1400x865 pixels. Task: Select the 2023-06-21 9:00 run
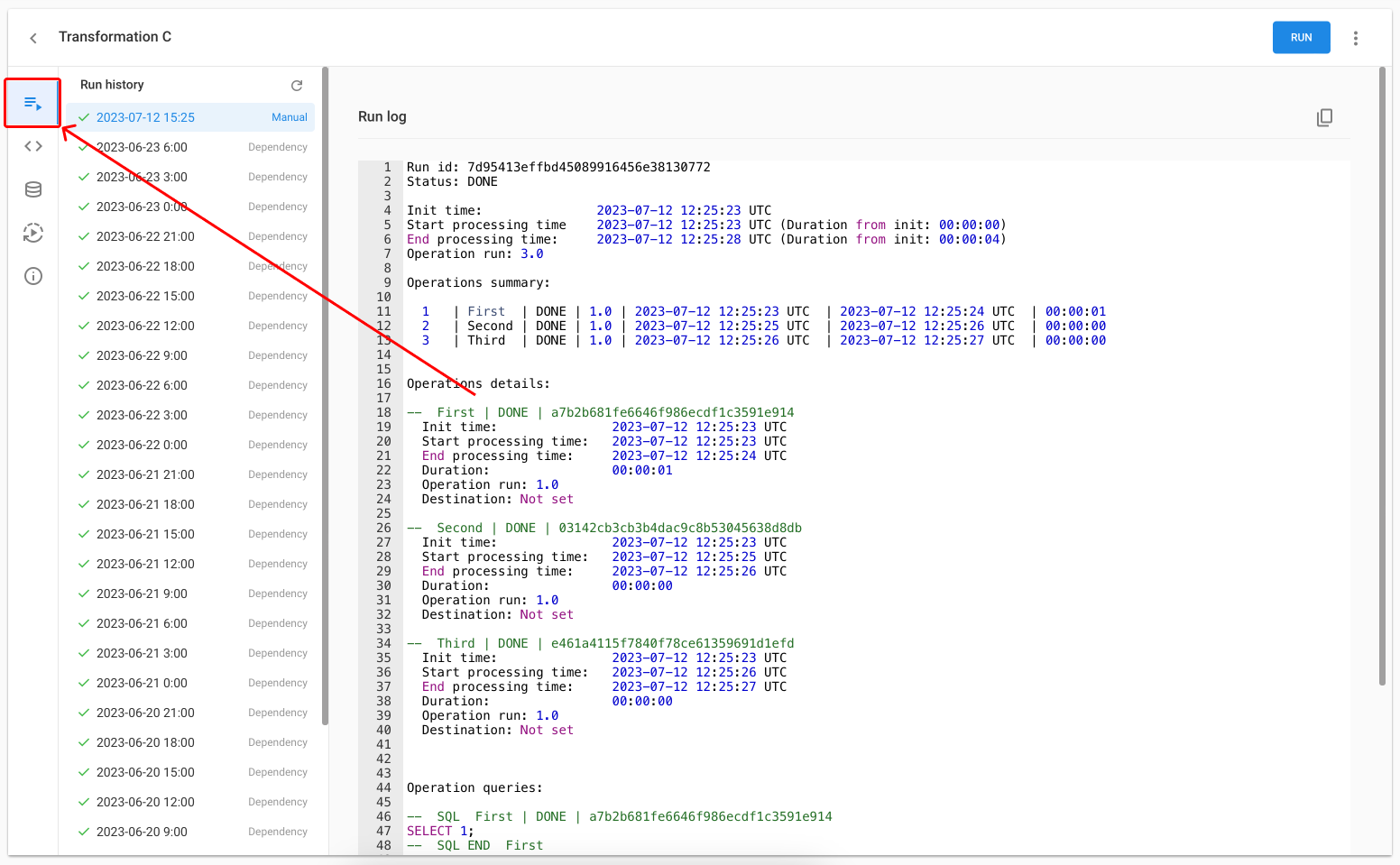pyautogui.click(x=190, y=594)
